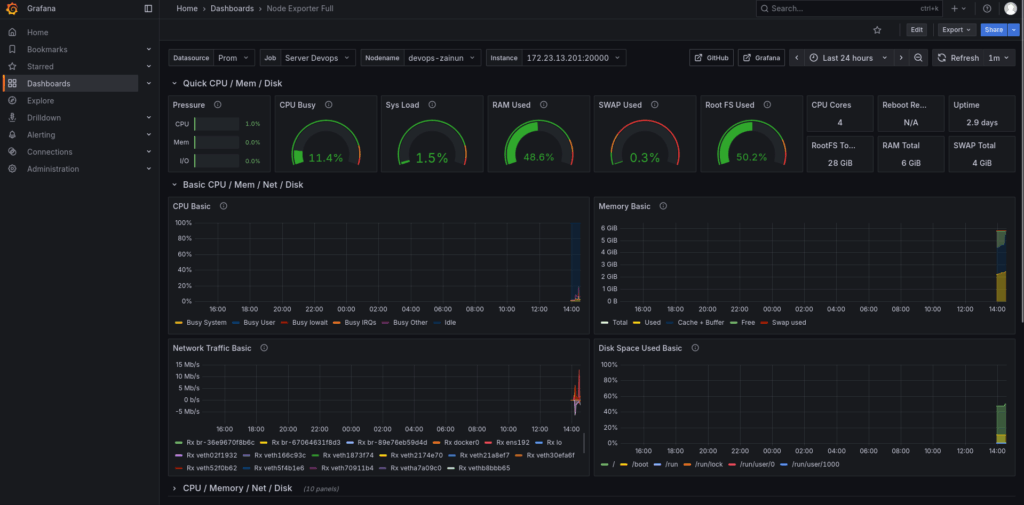Expand the CPU / Memory / Net / Disk row

[237, 488]
